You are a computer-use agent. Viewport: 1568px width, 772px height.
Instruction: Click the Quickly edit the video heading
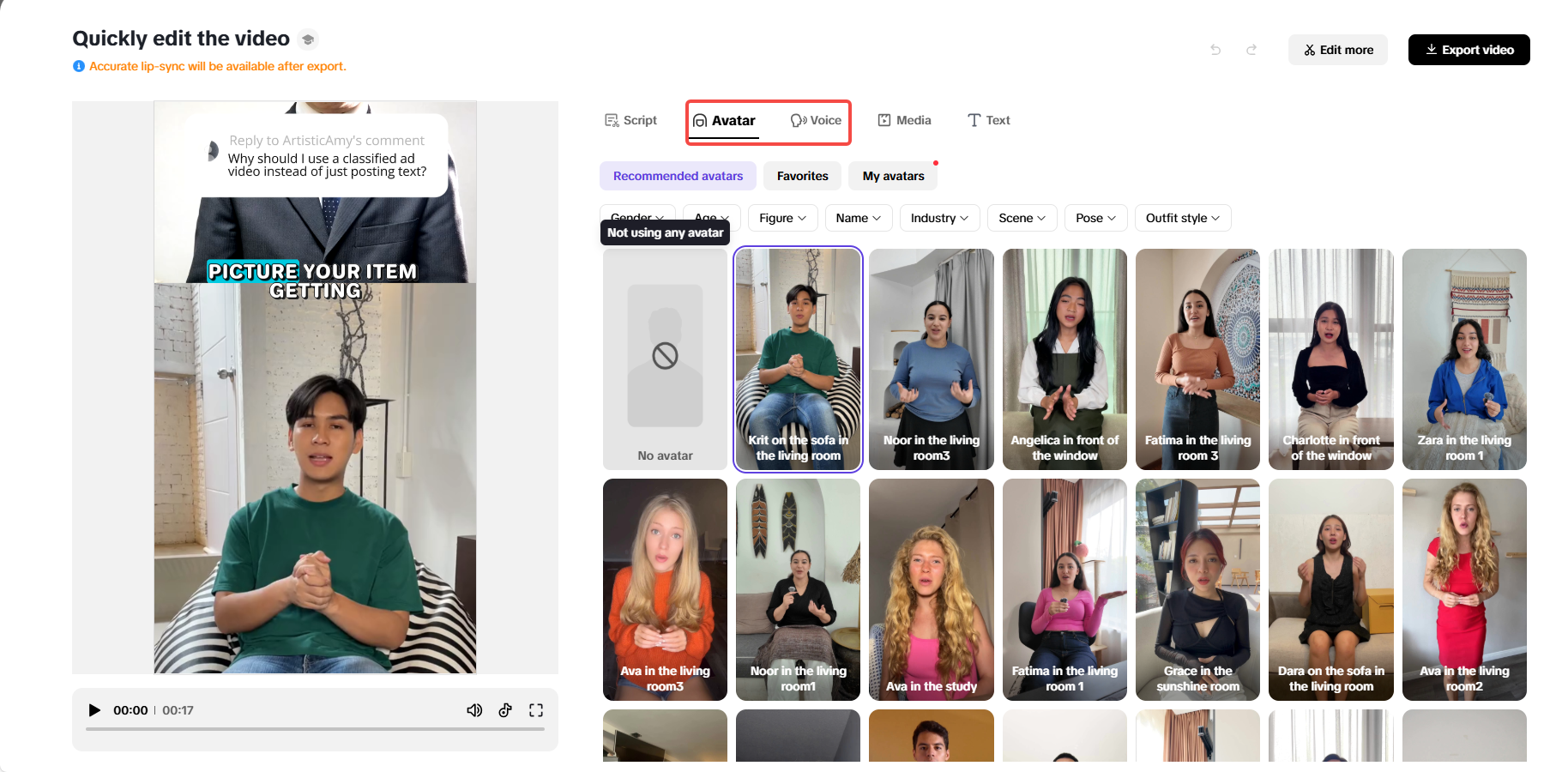(181, 39)
